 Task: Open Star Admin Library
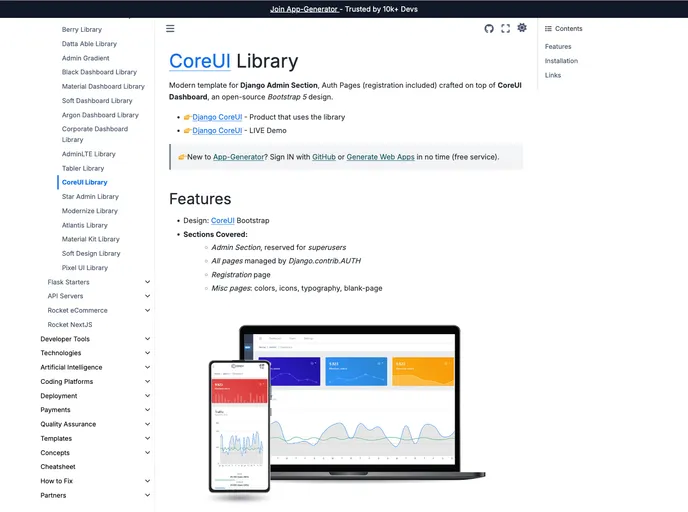(90, 197)
